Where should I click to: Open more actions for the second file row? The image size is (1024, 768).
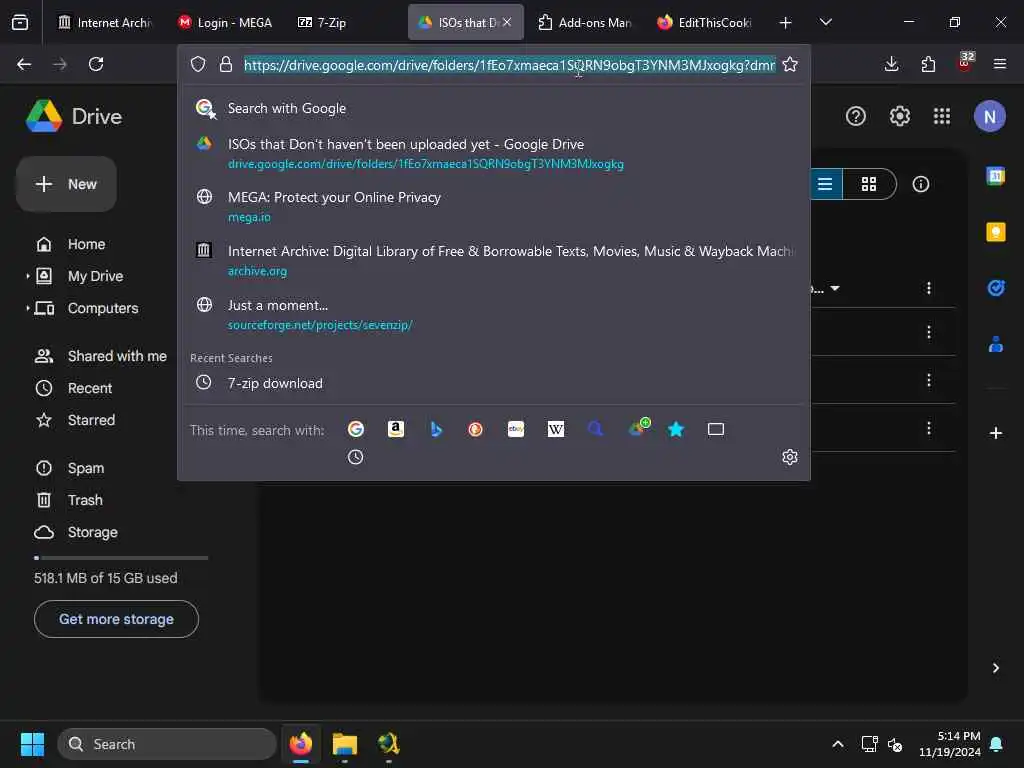[929, 332]
